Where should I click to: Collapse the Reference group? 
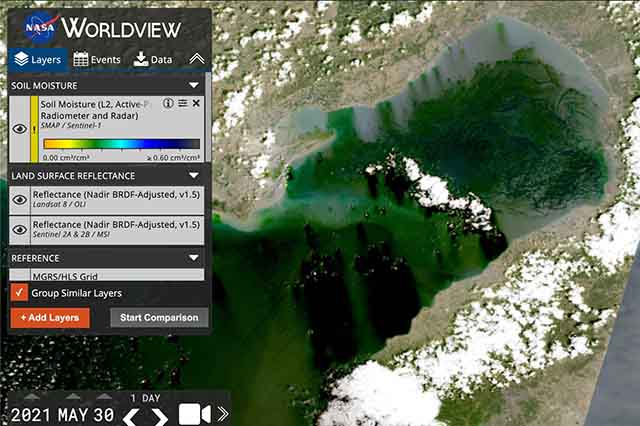(194, 258)
